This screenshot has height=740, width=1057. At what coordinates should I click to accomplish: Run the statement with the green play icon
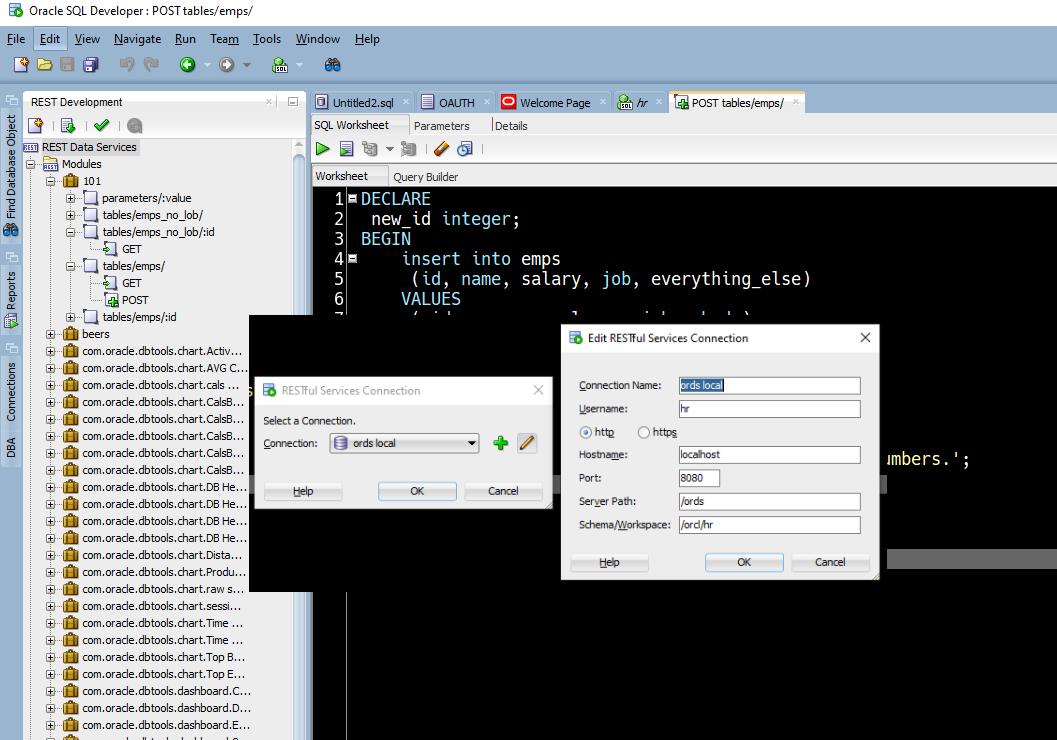pyautogui.click(x=323, y=149)
